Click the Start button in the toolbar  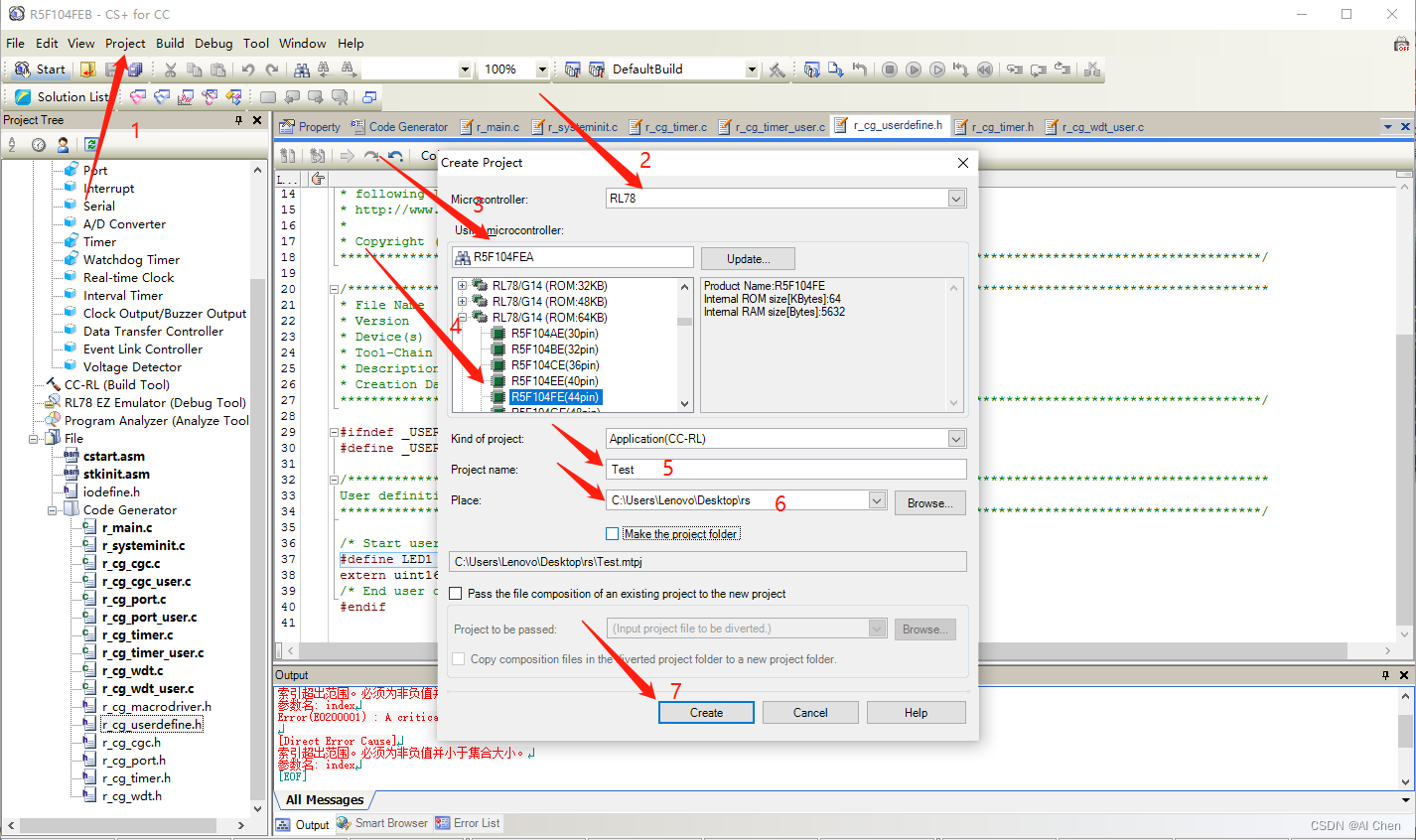coord(40,70)
